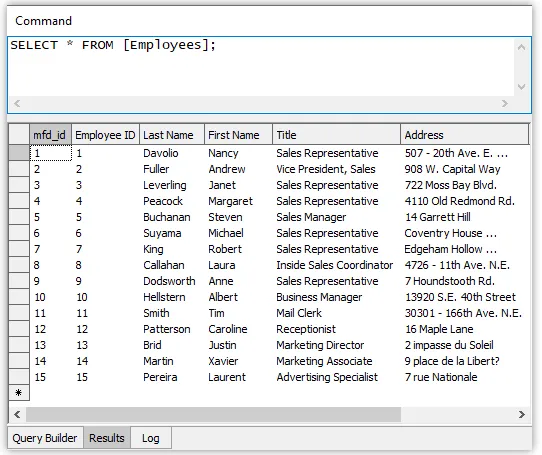Image resolution: width=542 pixels, height=455 pixels.
Task: Click inside the SQL command text box
Action: click(x=261, y=66)
